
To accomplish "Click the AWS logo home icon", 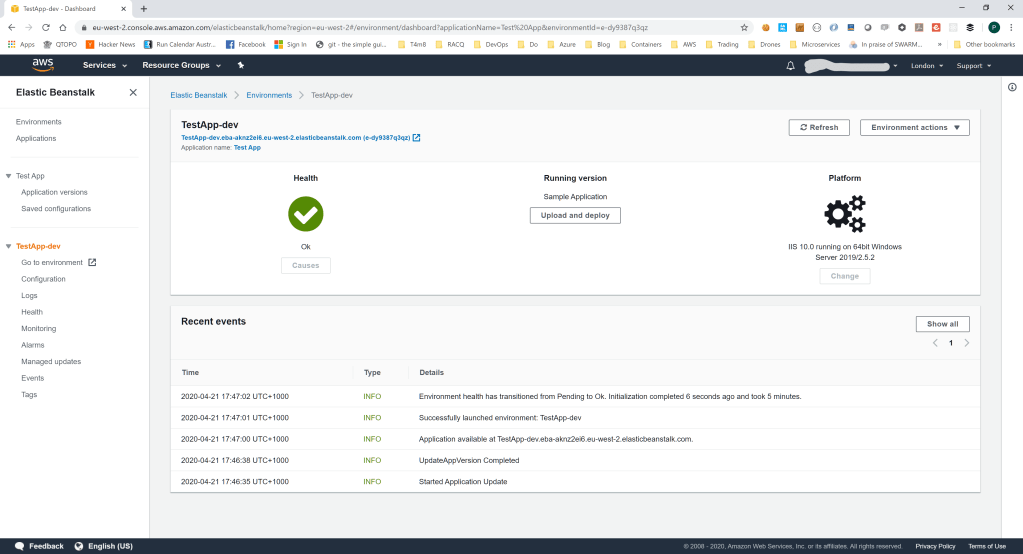I will (42, 65).
